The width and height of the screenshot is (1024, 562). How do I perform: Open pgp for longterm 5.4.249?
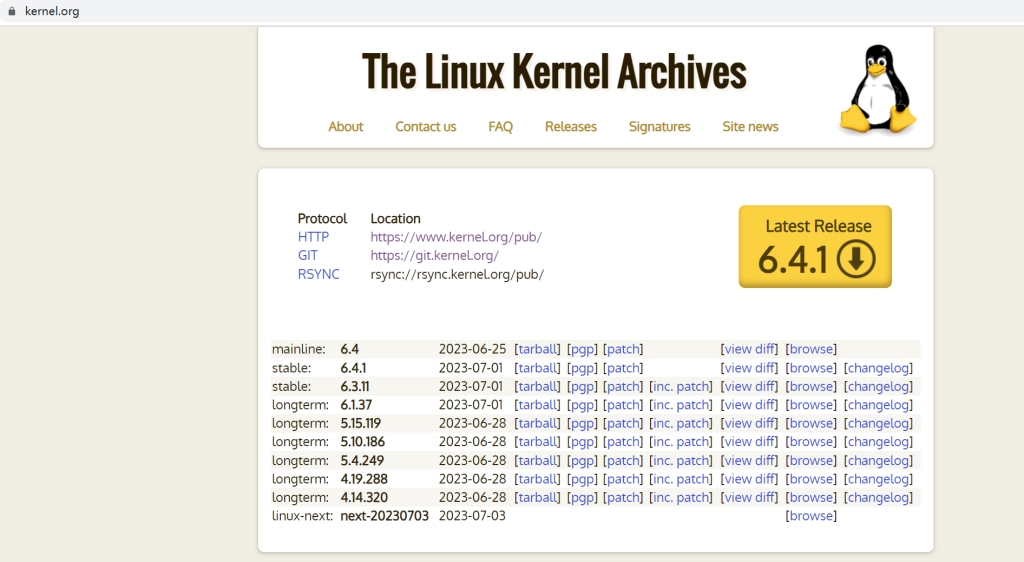click(x=582, y=461)
